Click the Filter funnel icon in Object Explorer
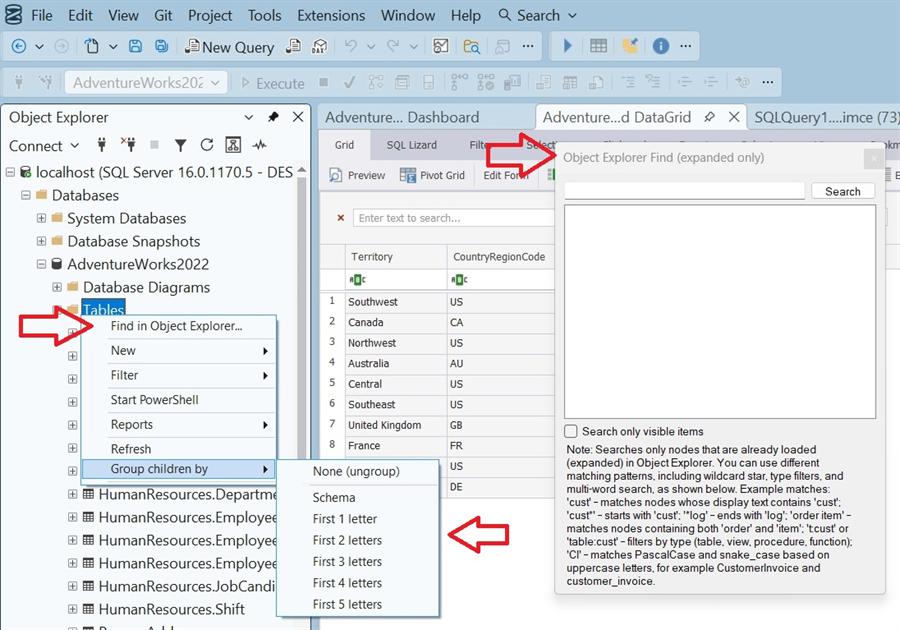This screenshot has height=630, width=900. [x=181, y=146]
